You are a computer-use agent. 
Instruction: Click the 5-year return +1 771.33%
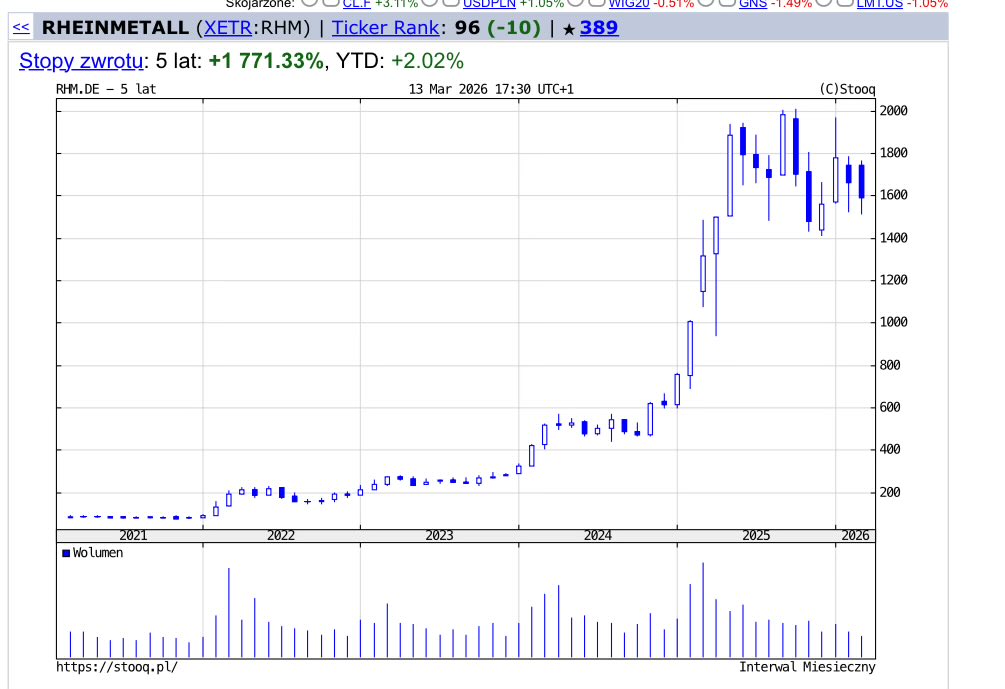[266, 61]
